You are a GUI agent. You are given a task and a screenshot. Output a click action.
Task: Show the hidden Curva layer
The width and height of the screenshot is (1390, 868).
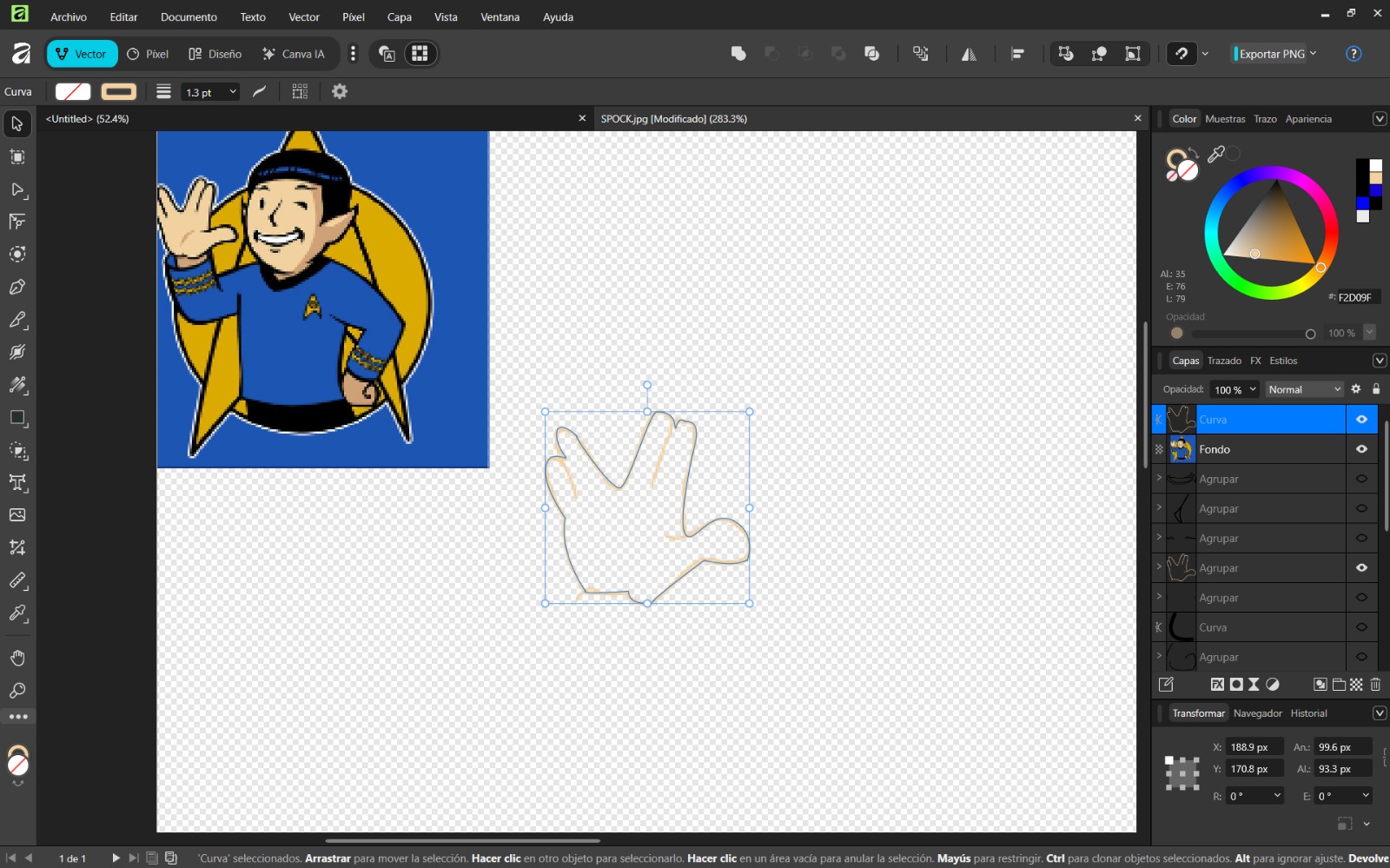coord(1361,627)
